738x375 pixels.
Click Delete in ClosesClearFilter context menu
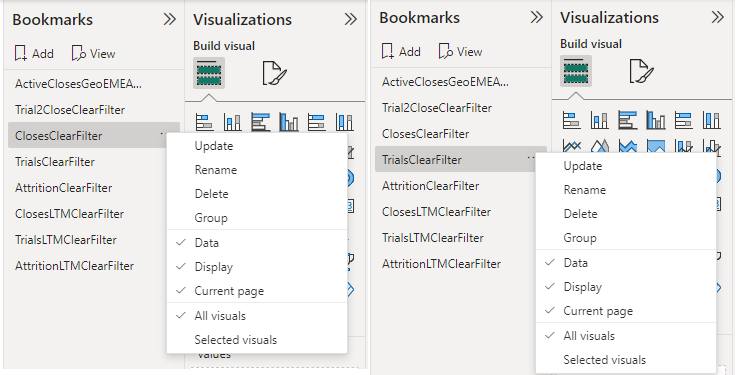(257, 194)
